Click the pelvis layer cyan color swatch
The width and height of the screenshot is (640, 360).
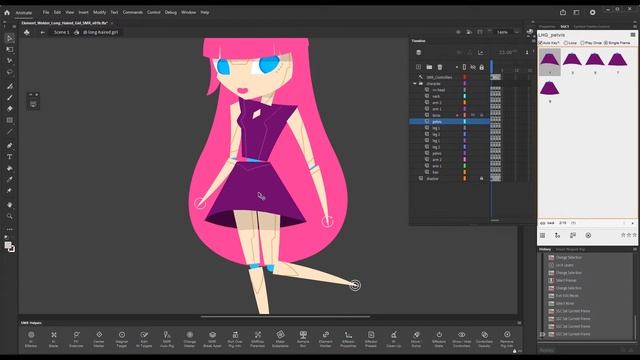[x=464, y=122]
